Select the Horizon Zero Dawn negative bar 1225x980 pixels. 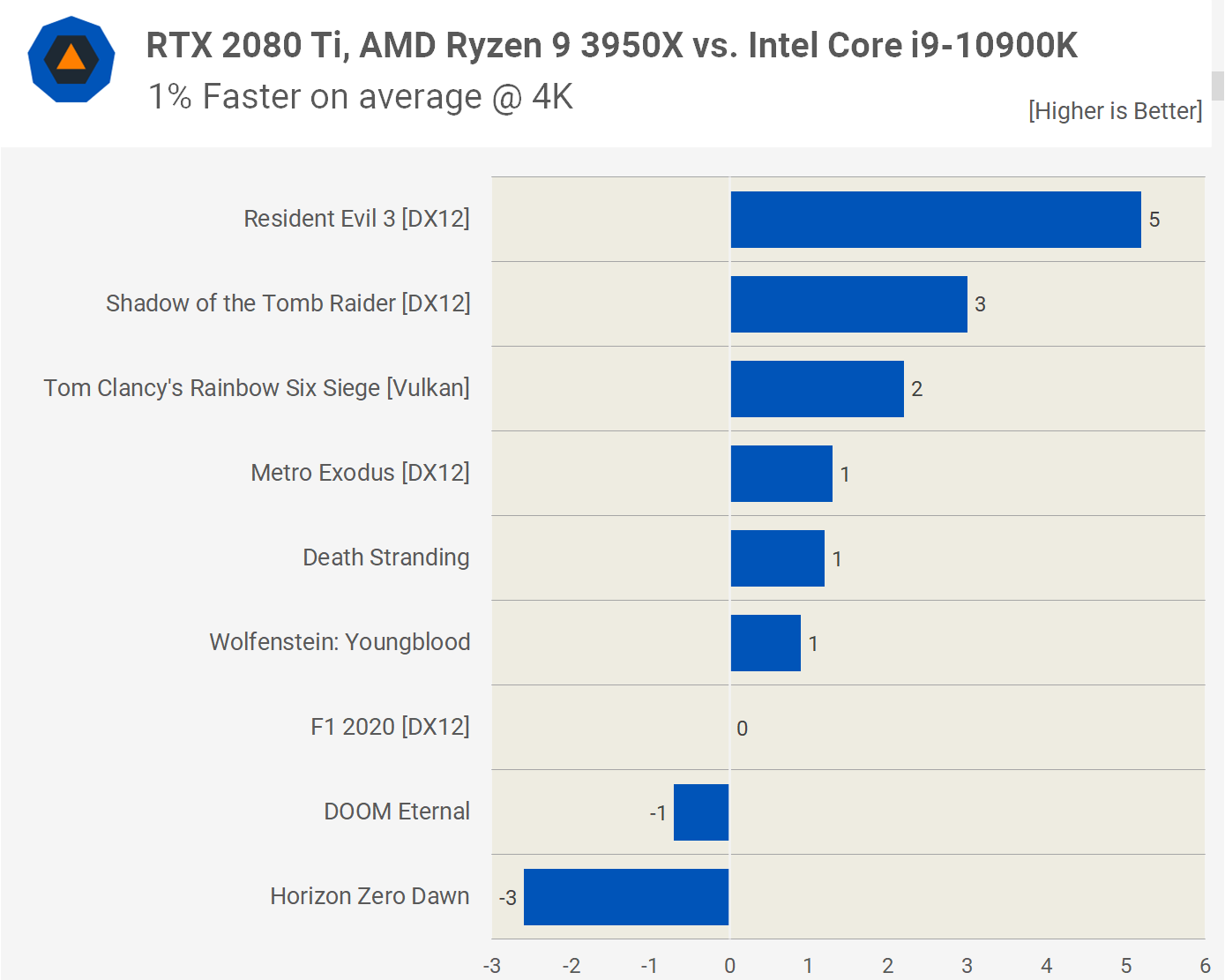[x=626, y=897]
